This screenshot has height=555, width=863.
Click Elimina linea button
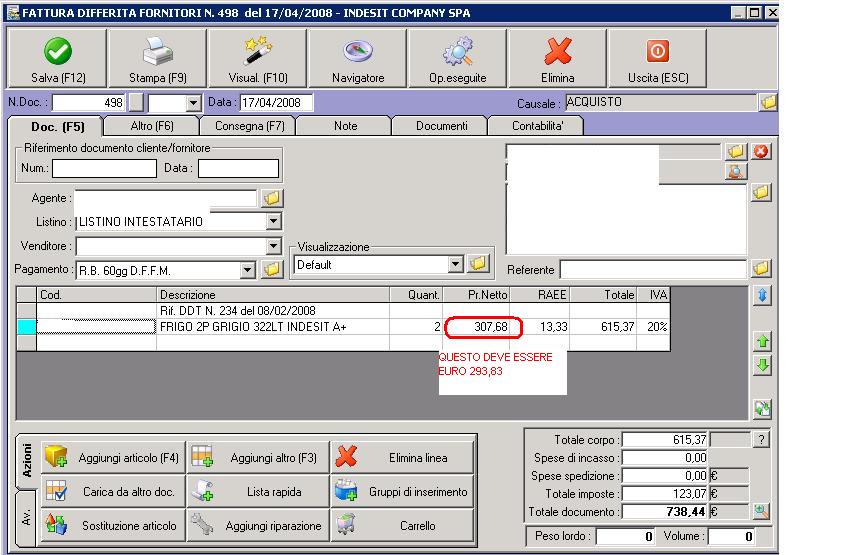pyautogui.click(x=402, y=458)
